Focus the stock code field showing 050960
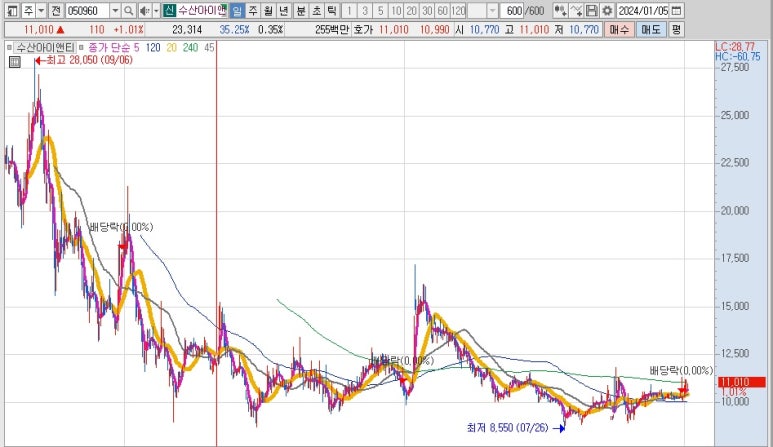 coord(87,10)
